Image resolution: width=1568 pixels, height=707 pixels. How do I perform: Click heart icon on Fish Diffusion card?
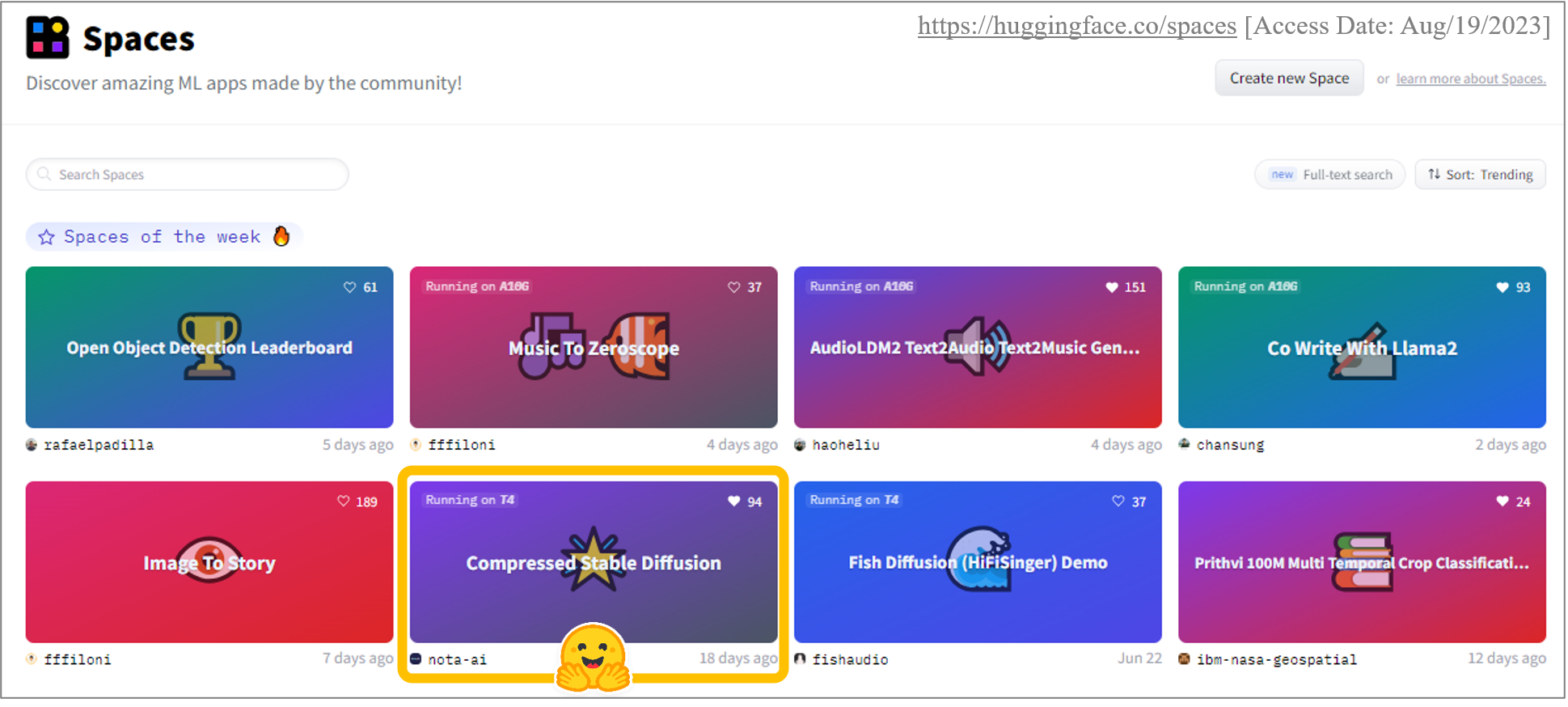1118,502
